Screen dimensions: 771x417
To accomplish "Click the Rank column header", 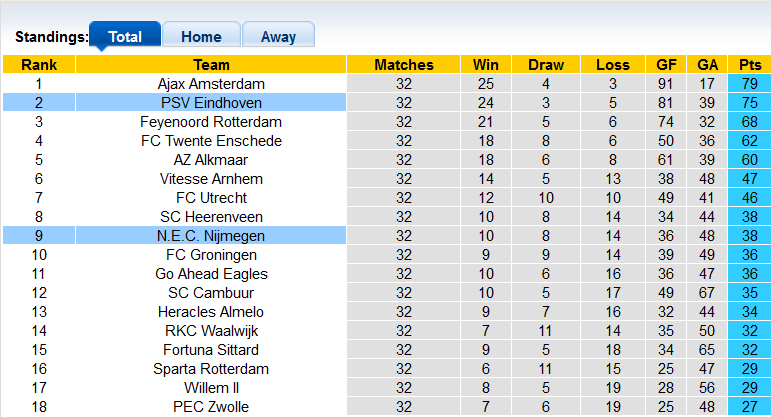I will click(39, 65).
